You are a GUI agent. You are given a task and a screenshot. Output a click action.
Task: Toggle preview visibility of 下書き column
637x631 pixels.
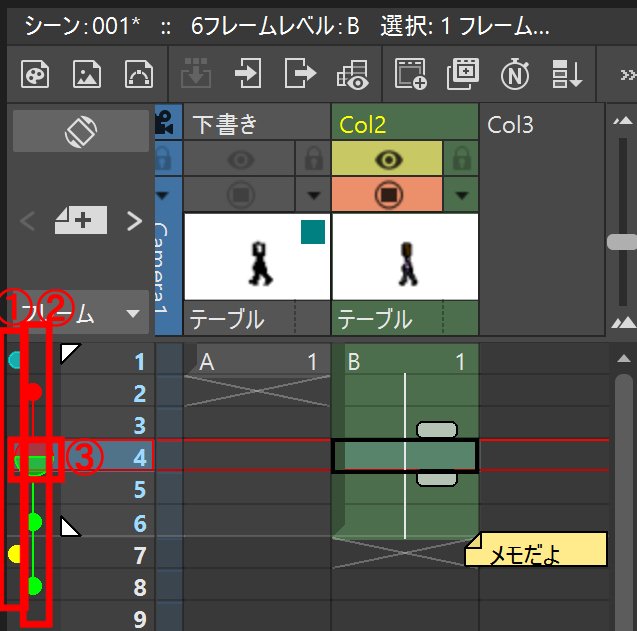coord(240,158)
